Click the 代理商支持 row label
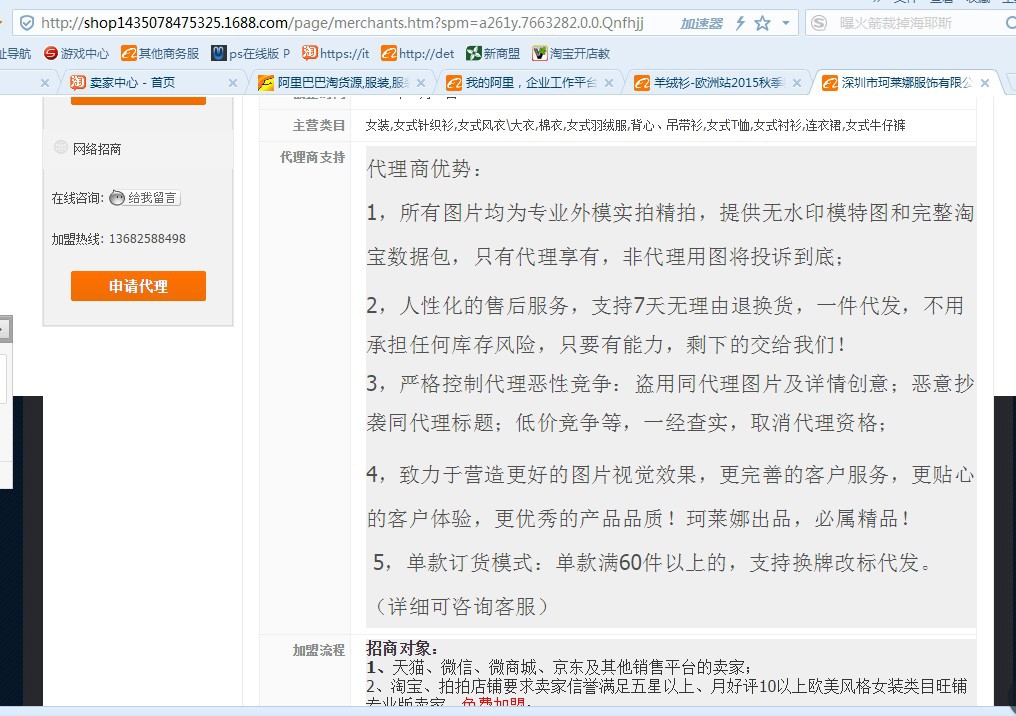This screenshot has width=1016, height=716. [312, 157]
